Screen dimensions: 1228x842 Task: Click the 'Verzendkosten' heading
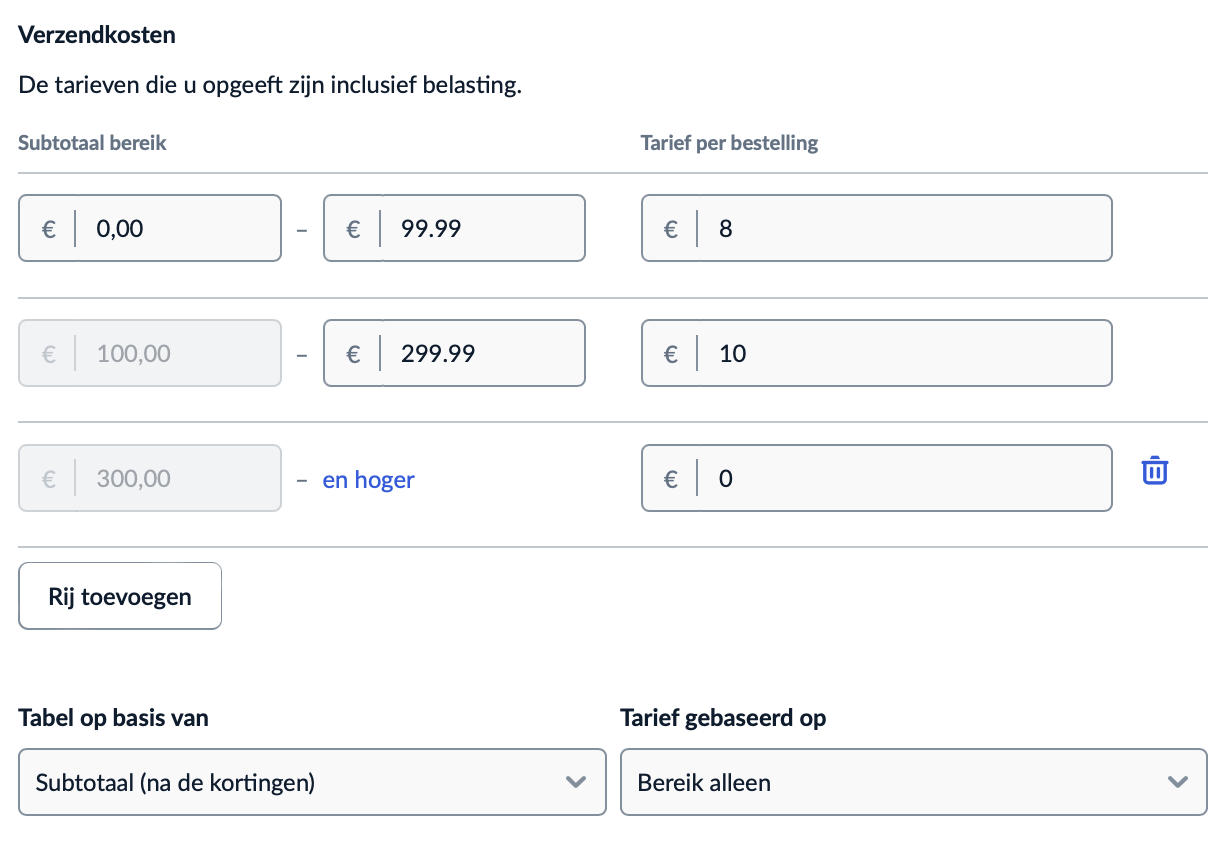[x=97, y=35]
